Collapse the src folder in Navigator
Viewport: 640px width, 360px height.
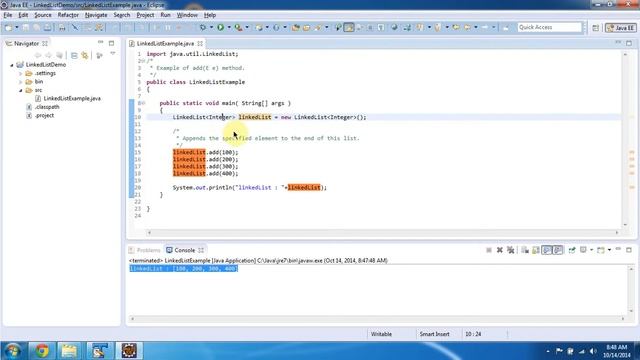[20, 90]
